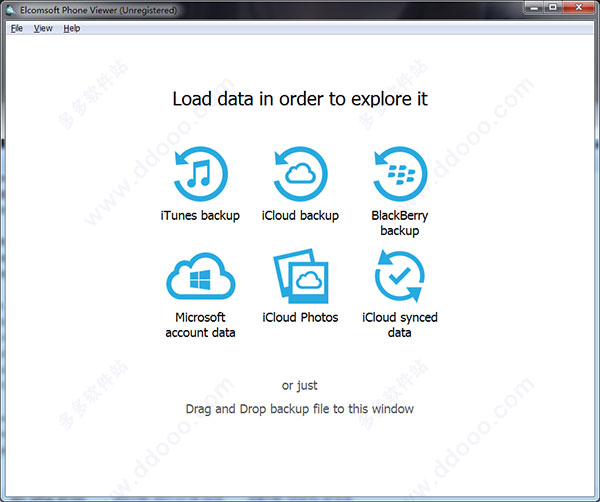Image resolution: width=600 pixels, height=502 pixels.
Task: Click the heading "Load data in order to explore it"
Action: 300,99
